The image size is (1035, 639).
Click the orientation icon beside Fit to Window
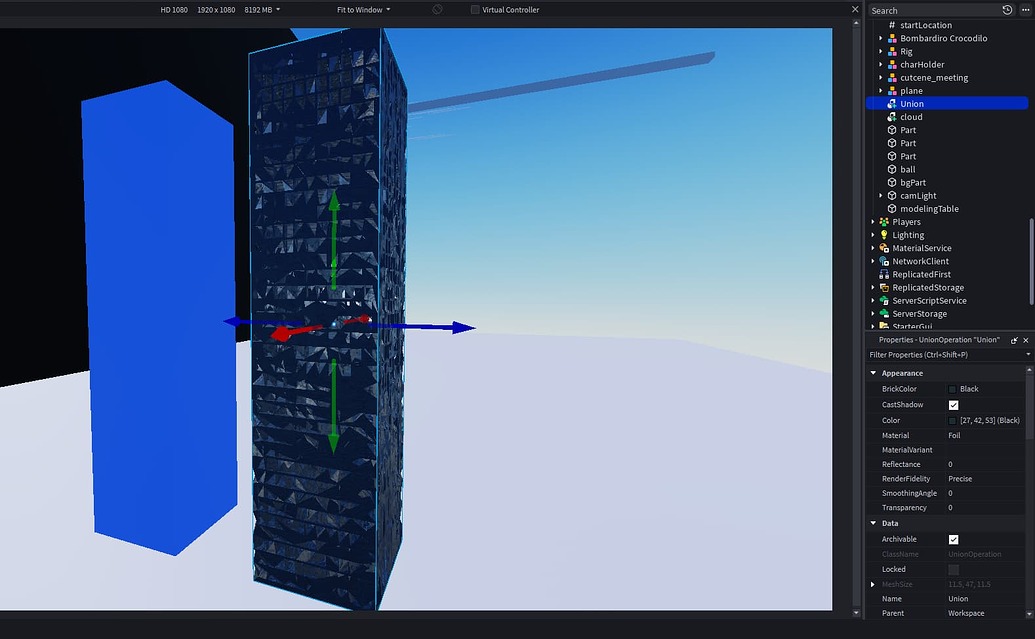(437, 9)
